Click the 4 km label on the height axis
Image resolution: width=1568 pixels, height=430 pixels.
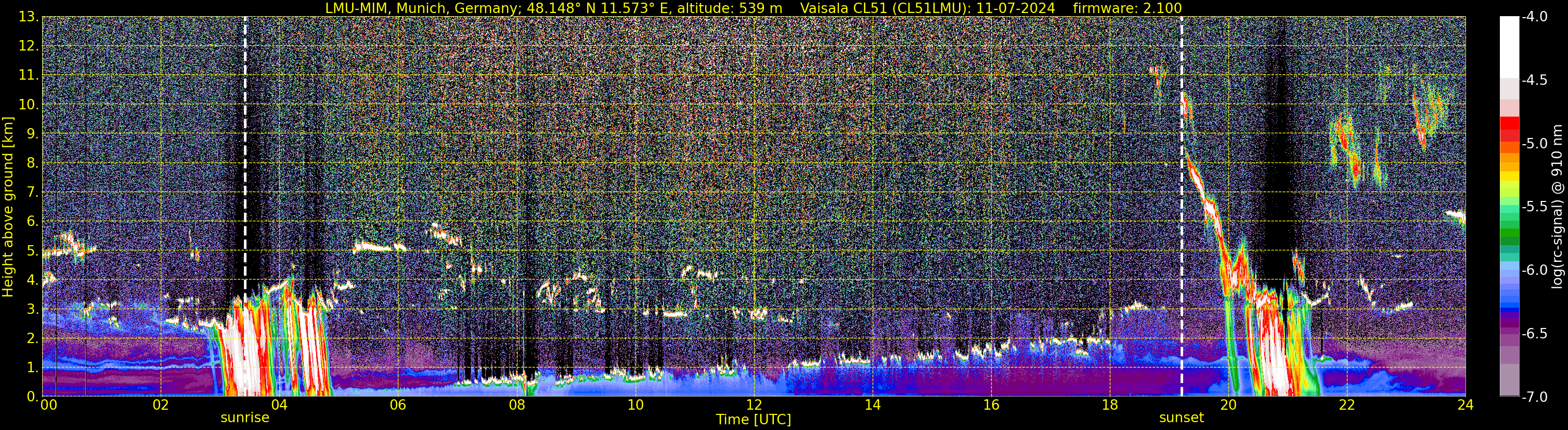pyautogui.click(x=33, y=280)
